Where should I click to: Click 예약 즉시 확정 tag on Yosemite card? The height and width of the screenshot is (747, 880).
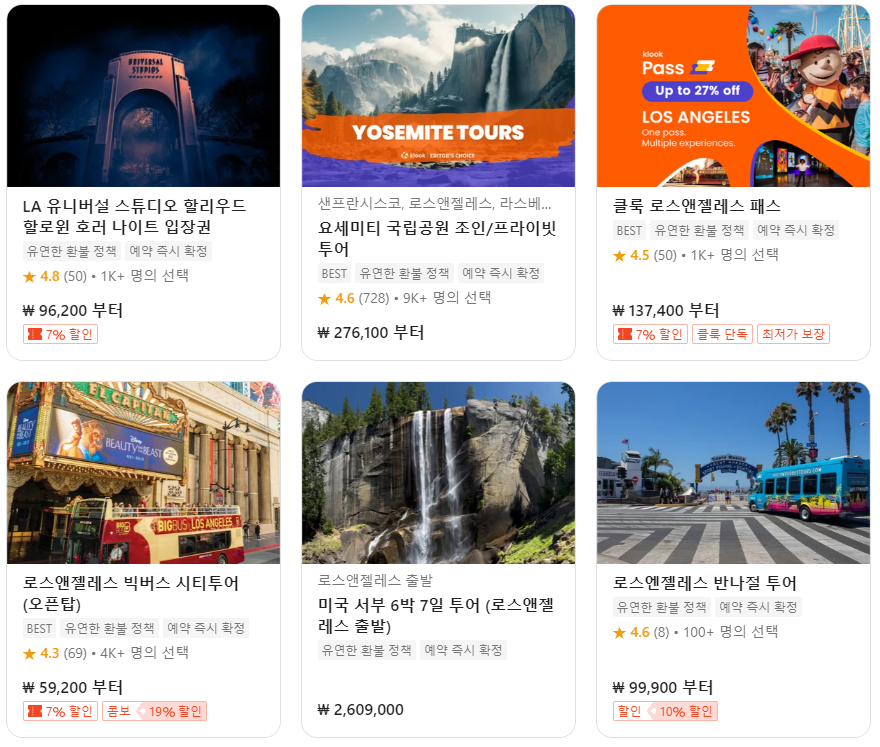tap(501, 273)
